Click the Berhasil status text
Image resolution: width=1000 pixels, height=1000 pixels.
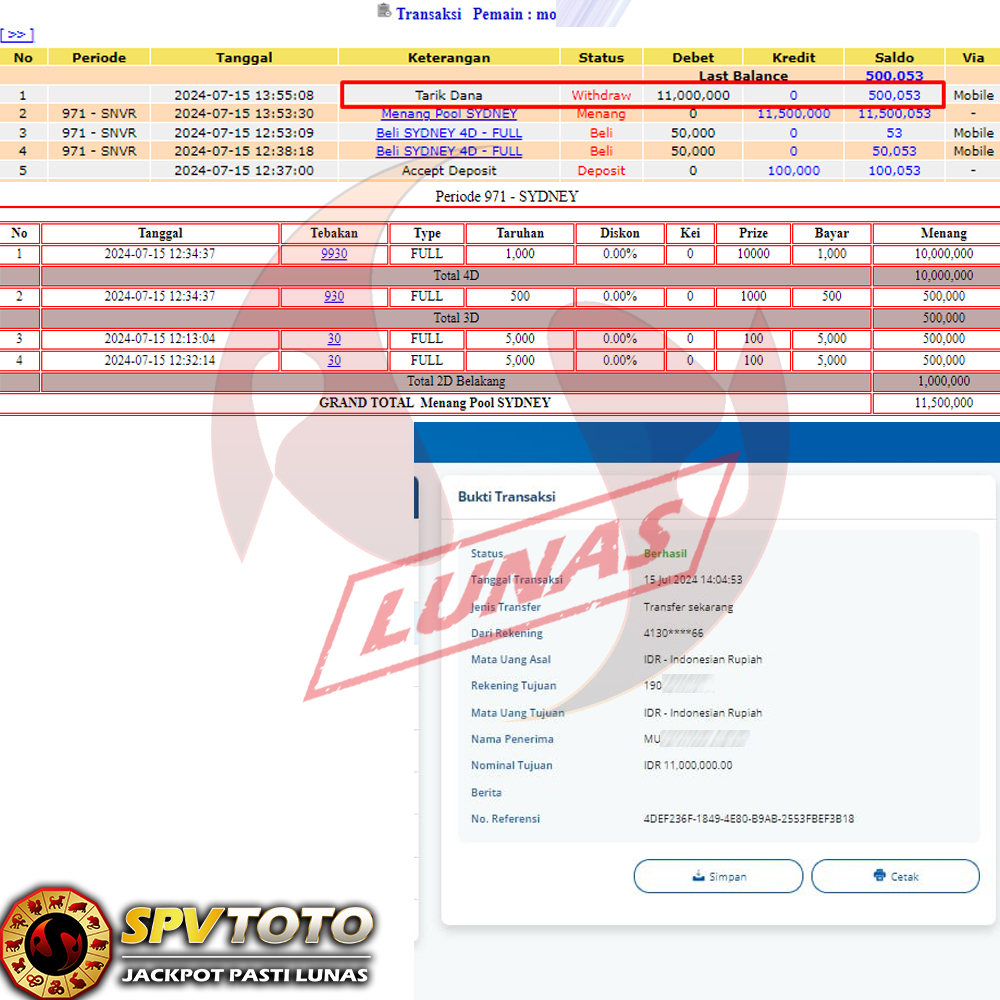tap(666, 554)
